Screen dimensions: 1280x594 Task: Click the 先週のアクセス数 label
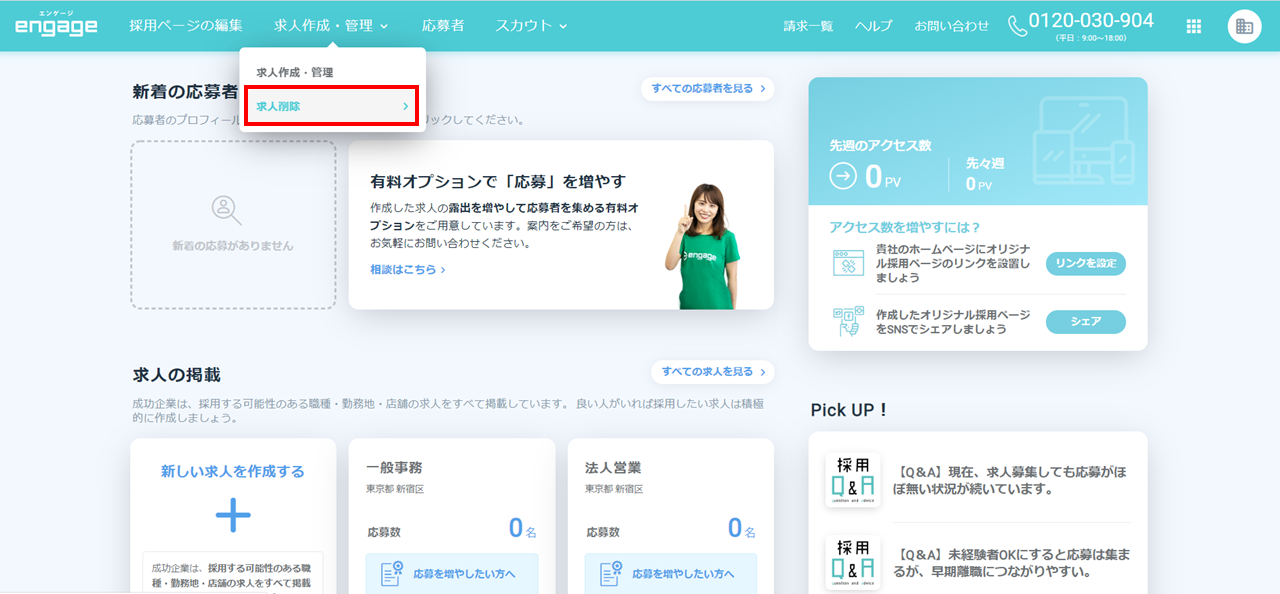[880, 145]
